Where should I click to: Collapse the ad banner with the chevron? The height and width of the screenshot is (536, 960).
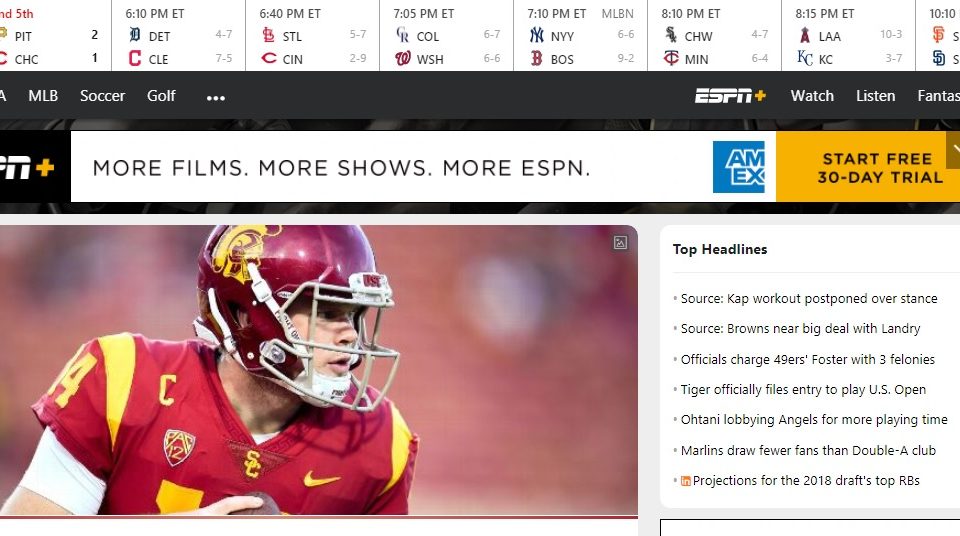(x=954, y=149)
